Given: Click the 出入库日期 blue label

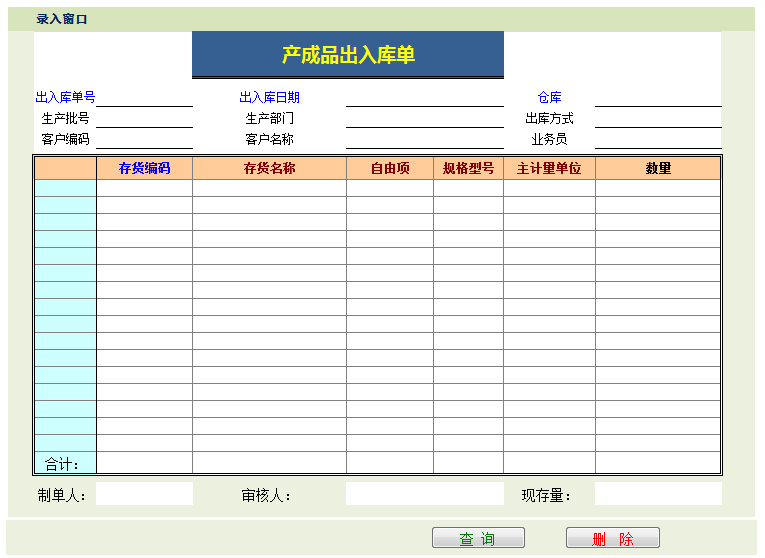Looking at the screenshot, I should point(269,97).
